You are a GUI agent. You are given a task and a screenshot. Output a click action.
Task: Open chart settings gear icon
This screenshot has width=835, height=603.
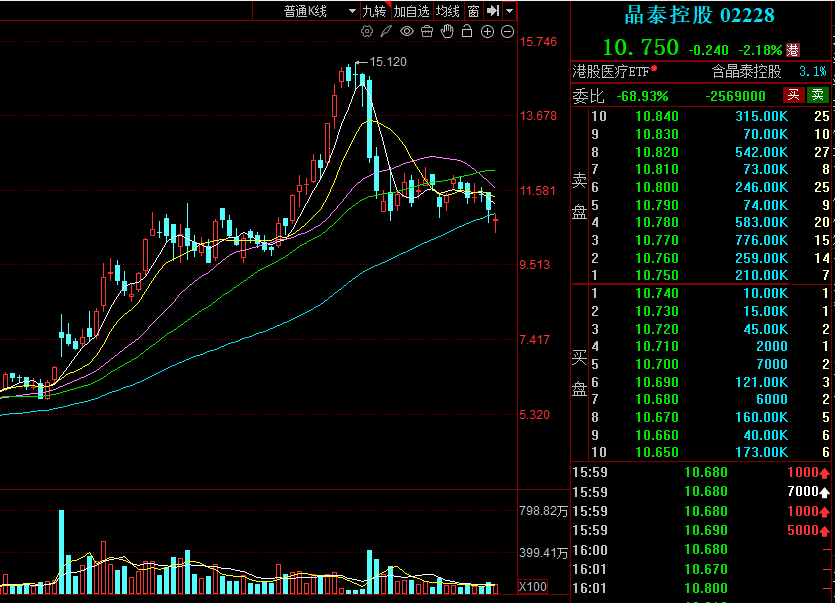367,32
